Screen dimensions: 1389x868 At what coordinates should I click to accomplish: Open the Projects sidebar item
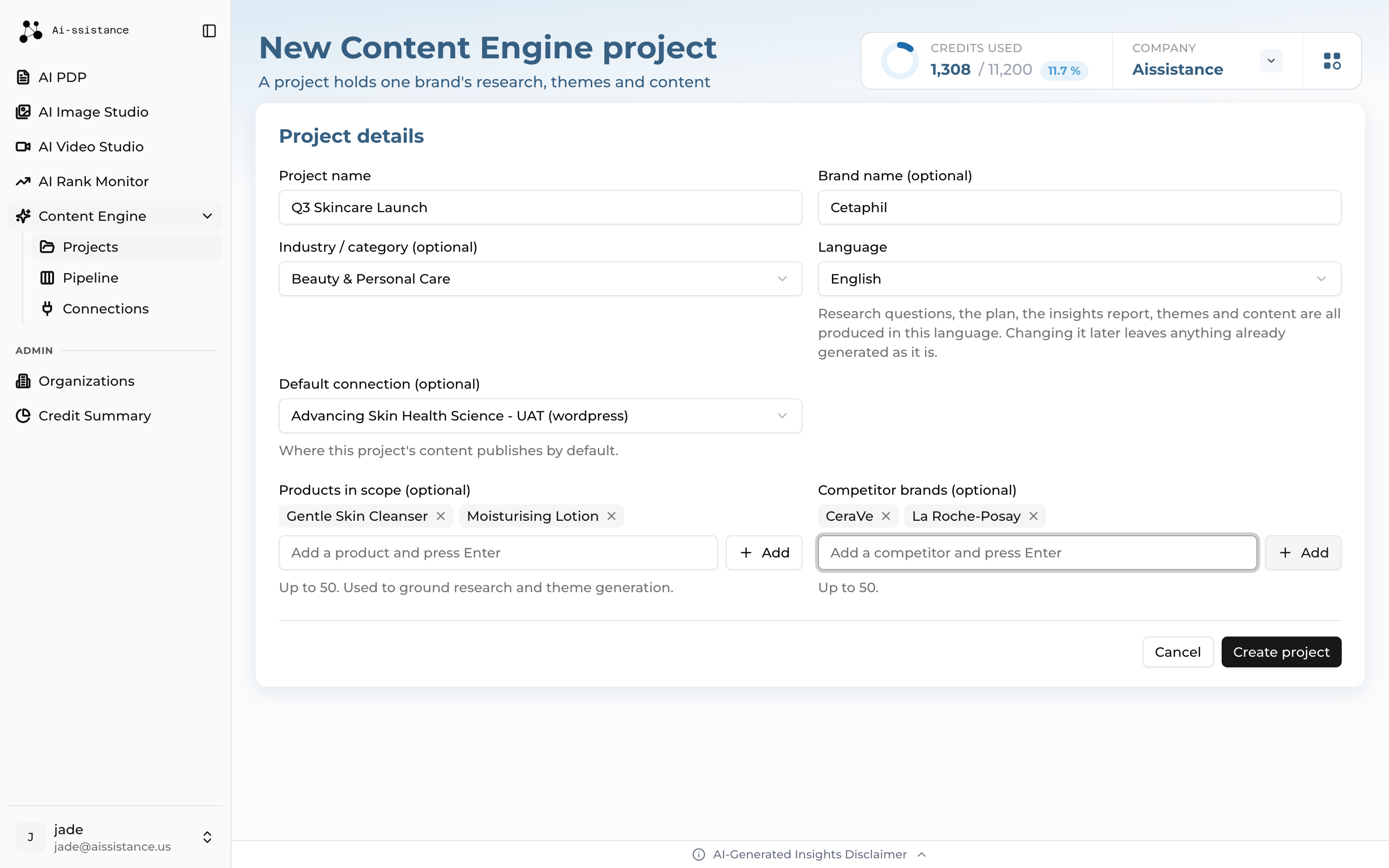(x=127, y=247)
